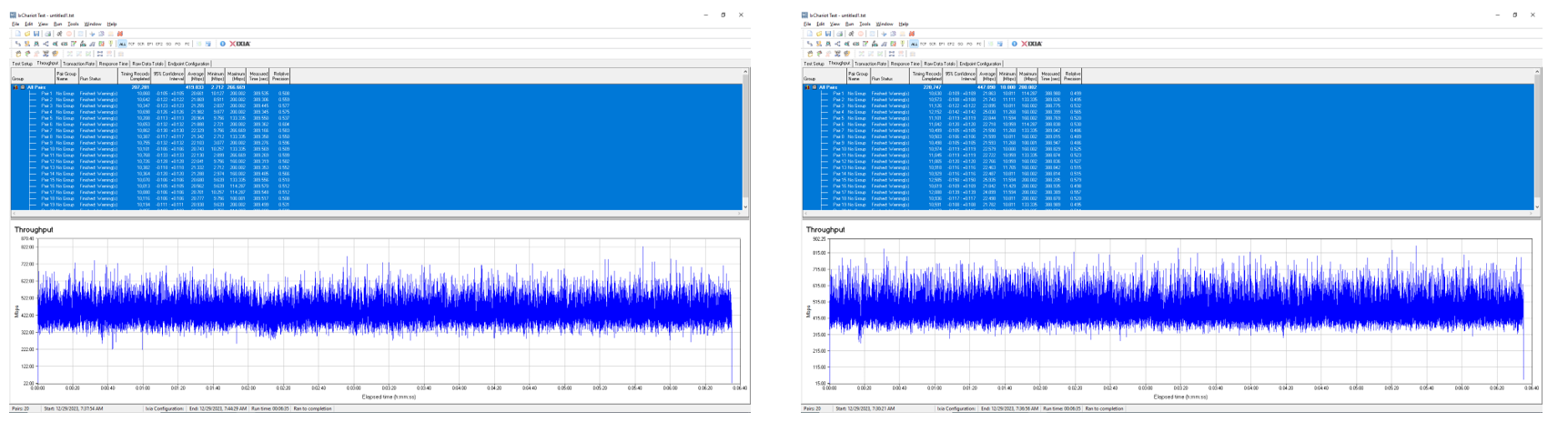
Task: Sort by Maximum (Mbps) column in right window
Action: coord(1027,76)
